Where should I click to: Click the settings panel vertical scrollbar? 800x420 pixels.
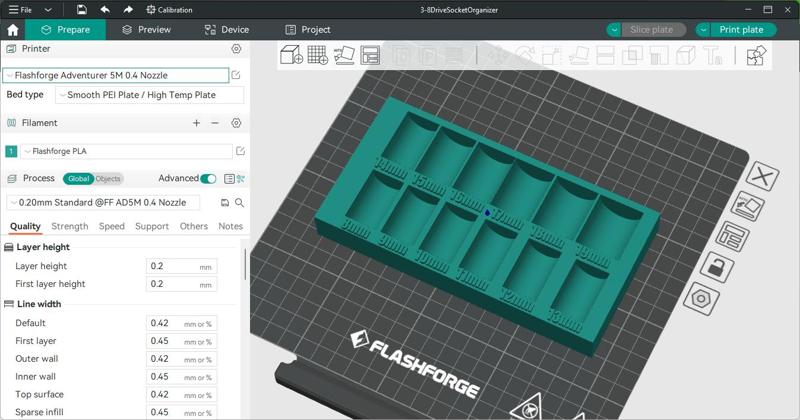[245, 264]
